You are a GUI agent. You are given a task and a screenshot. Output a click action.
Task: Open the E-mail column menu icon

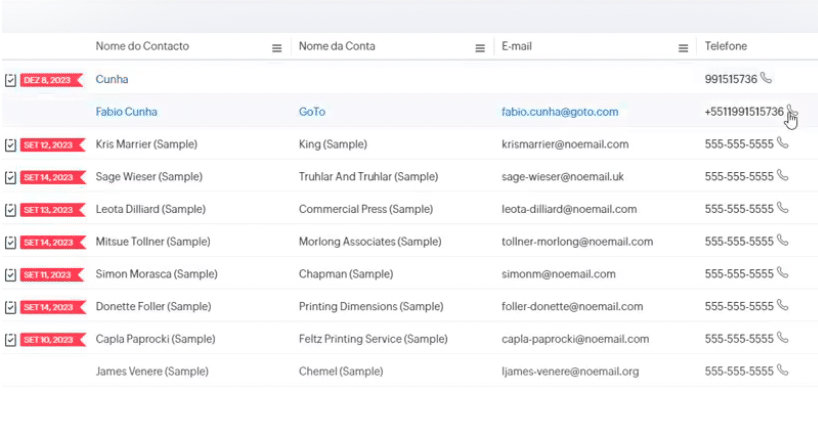pos(683,48)
